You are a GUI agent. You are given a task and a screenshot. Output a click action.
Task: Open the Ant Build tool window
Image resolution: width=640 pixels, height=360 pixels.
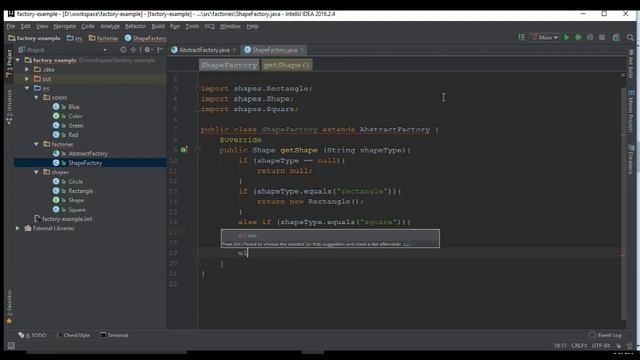click(631, 64)
